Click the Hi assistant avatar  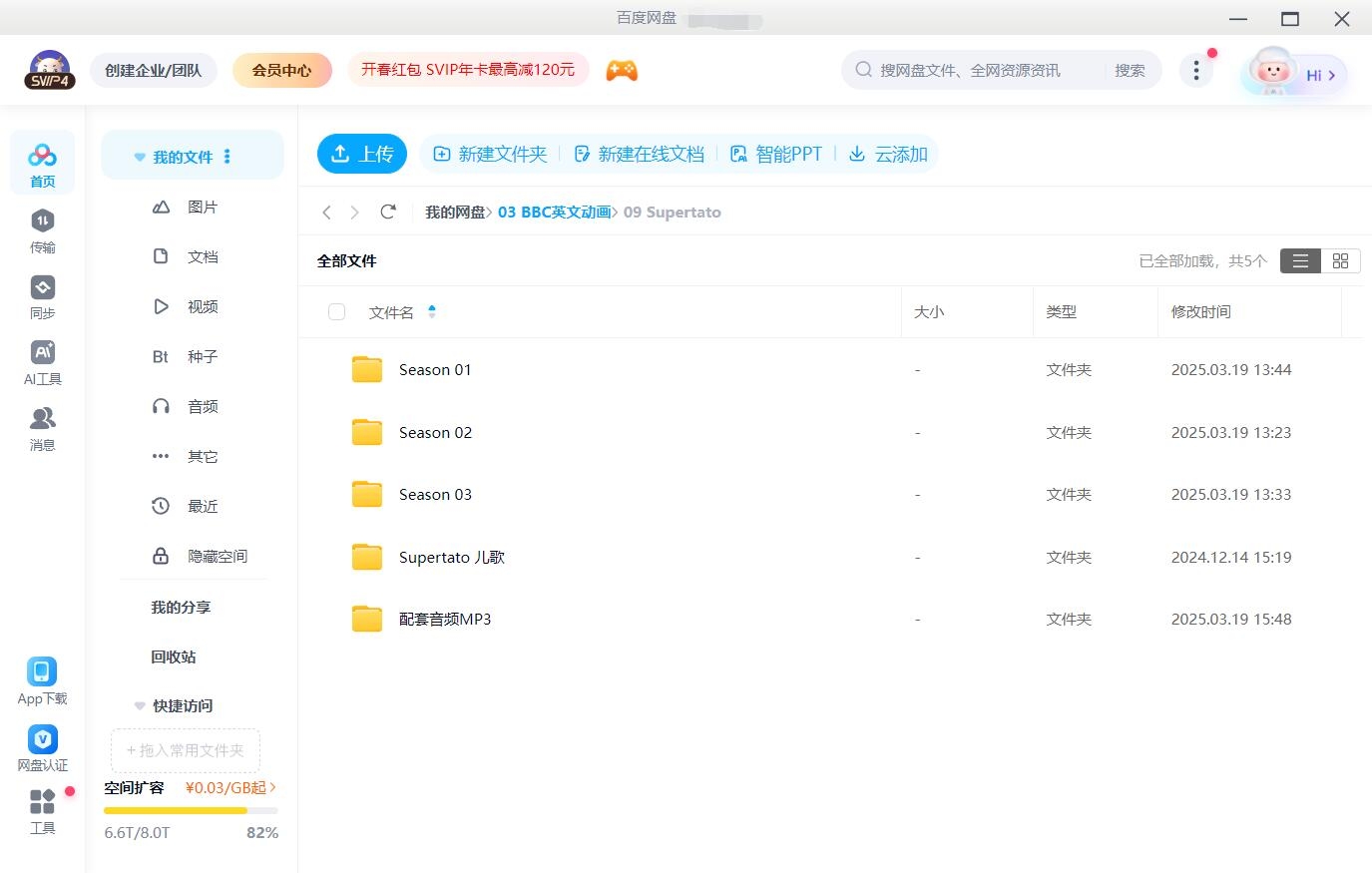click(1294, 73)
